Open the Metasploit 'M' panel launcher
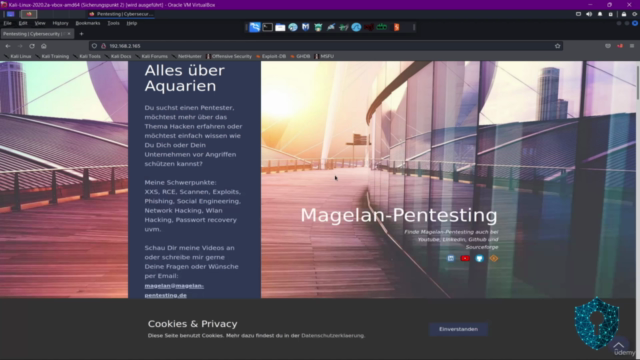This screenshot has height=360, width=640. point(305,27)
